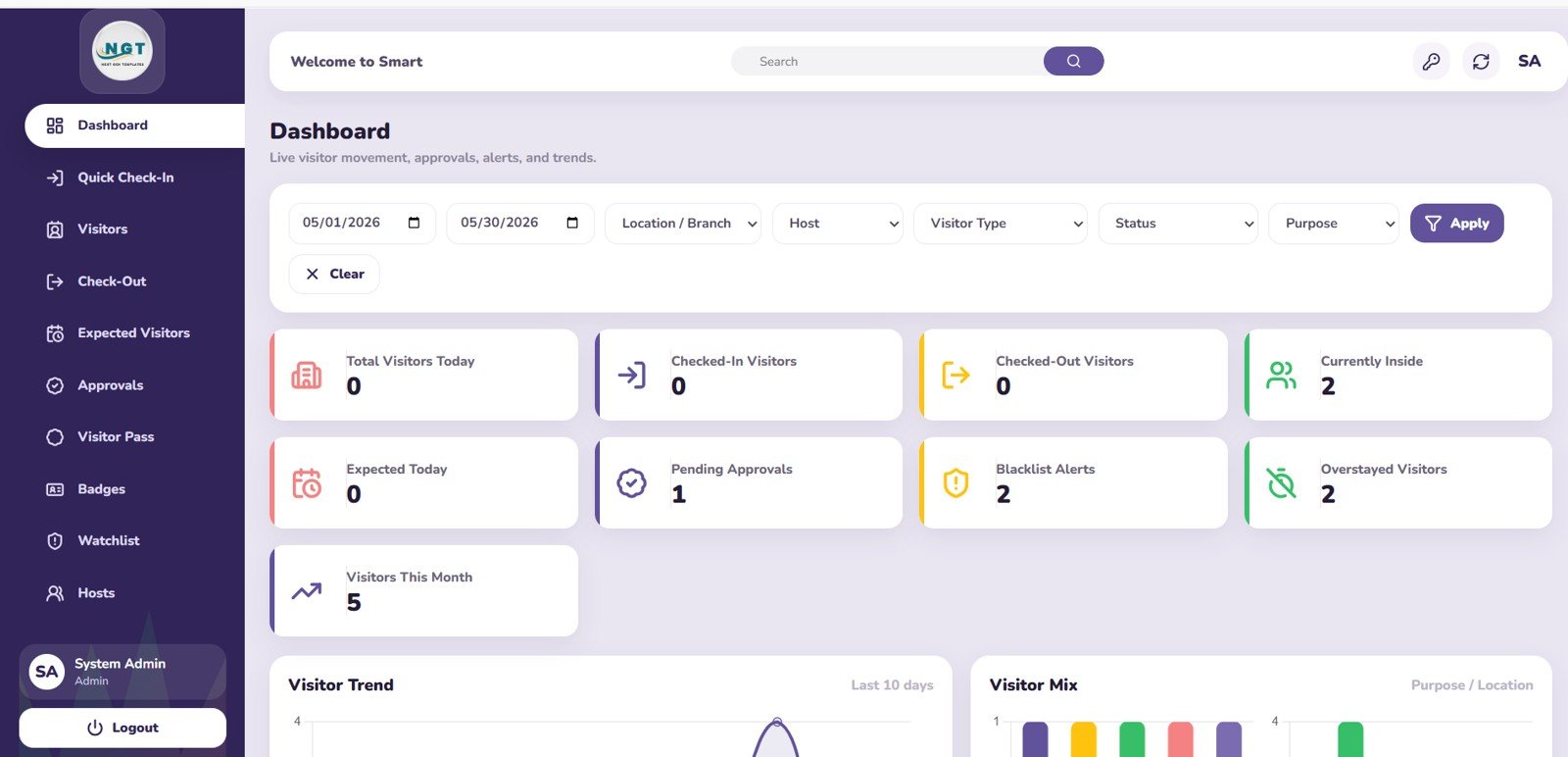Click the Checked-Out Visitors exit icon
The image size is (1568, 757).
point(955,375)
